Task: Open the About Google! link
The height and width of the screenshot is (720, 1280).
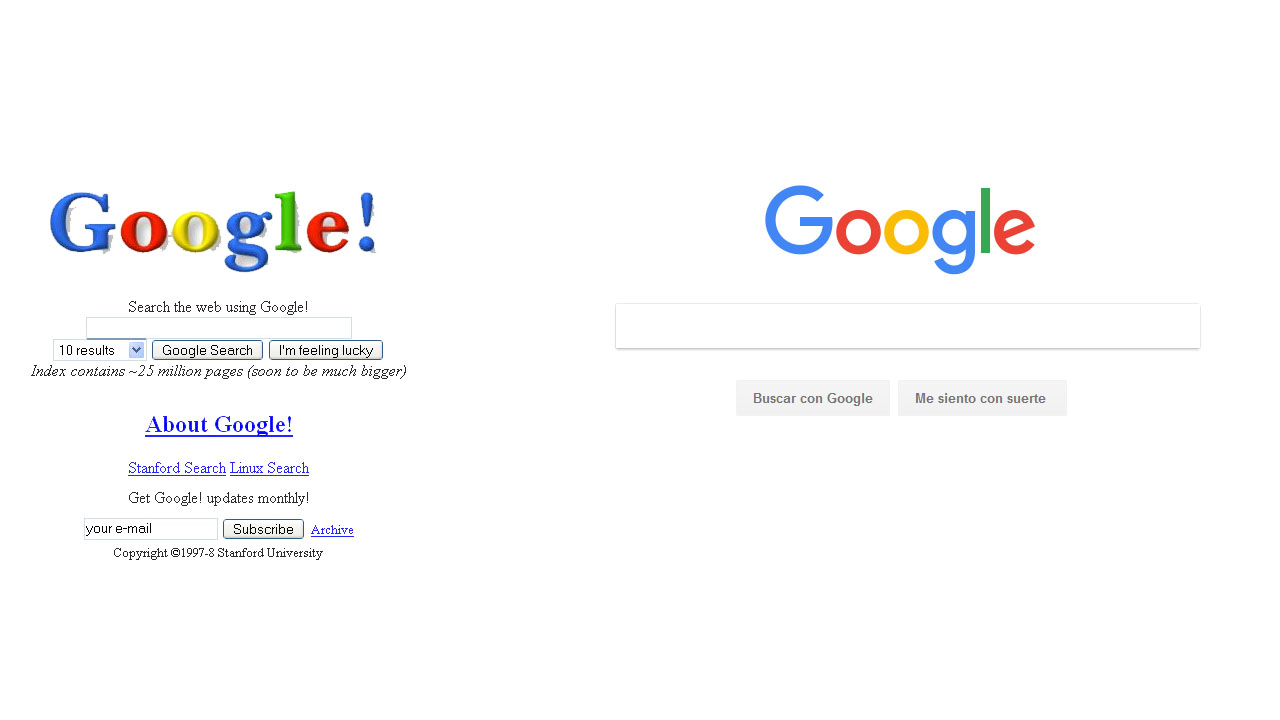Action: (x=219, y=425)
